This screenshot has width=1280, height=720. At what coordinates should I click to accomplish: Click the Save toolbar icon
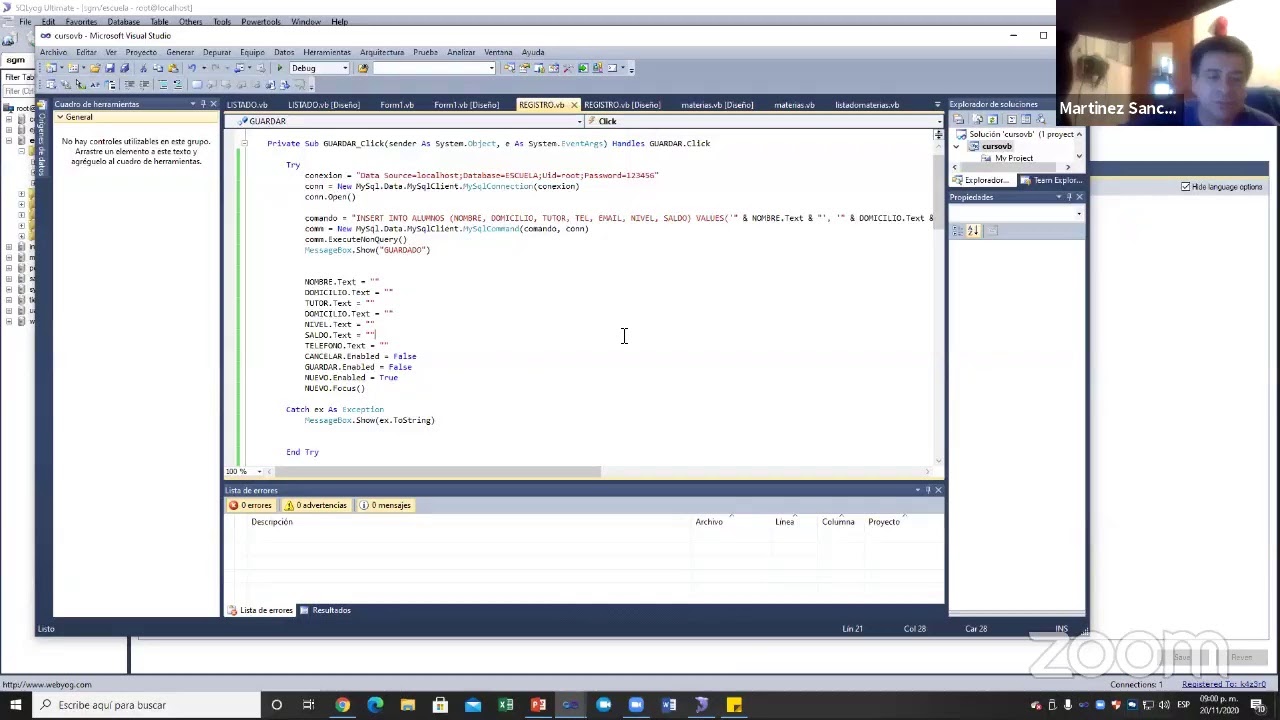pos(110,68)
